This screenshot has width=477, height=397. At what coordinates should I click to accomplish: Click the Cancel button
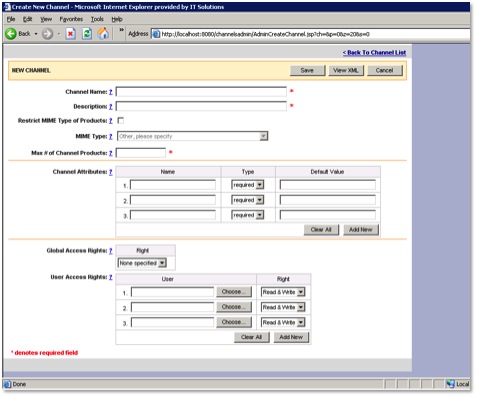coord(384,70)
